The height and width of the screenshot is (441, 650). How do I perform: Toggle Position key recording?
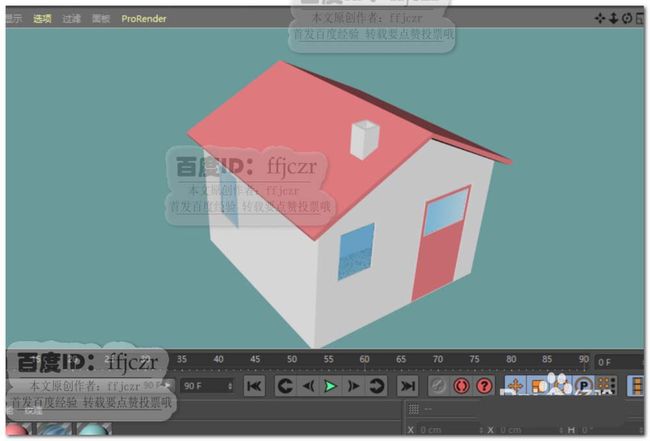[515, 386]
